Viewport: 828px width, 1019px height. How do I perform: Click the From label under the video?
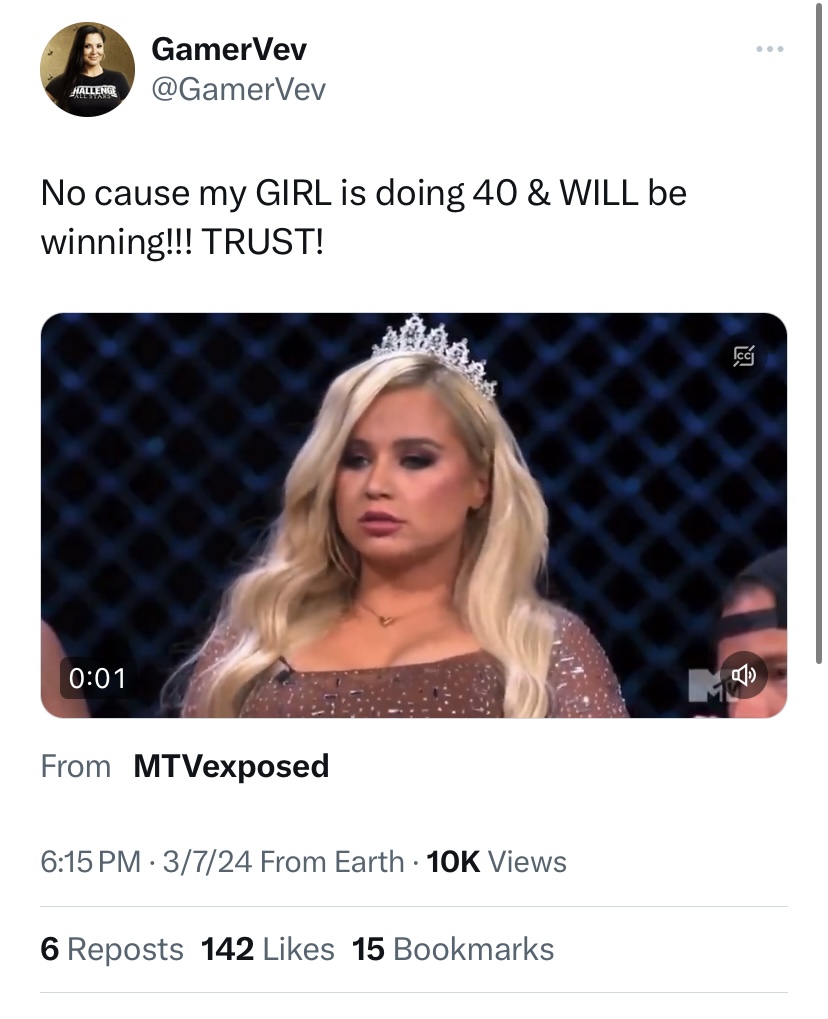(75, 766)
